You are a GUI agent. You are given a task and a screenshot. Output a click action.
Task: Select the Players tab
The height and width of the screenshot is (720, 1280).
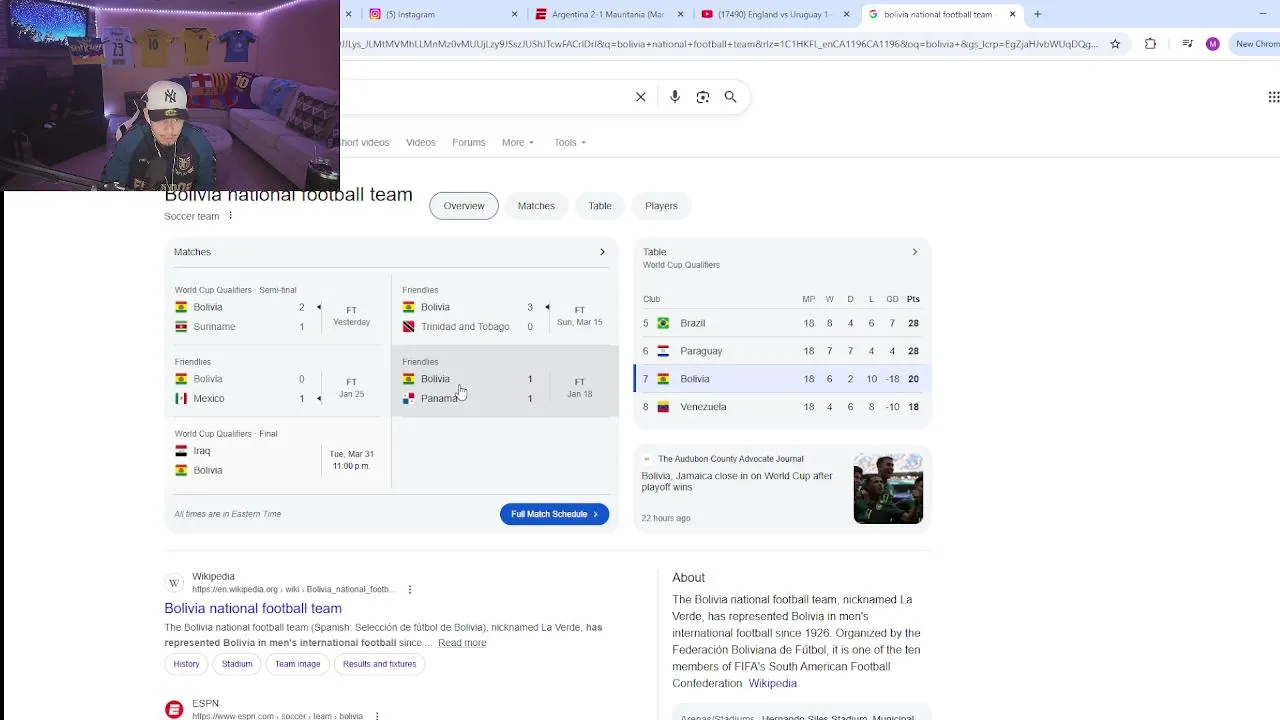tap(661, 206)
